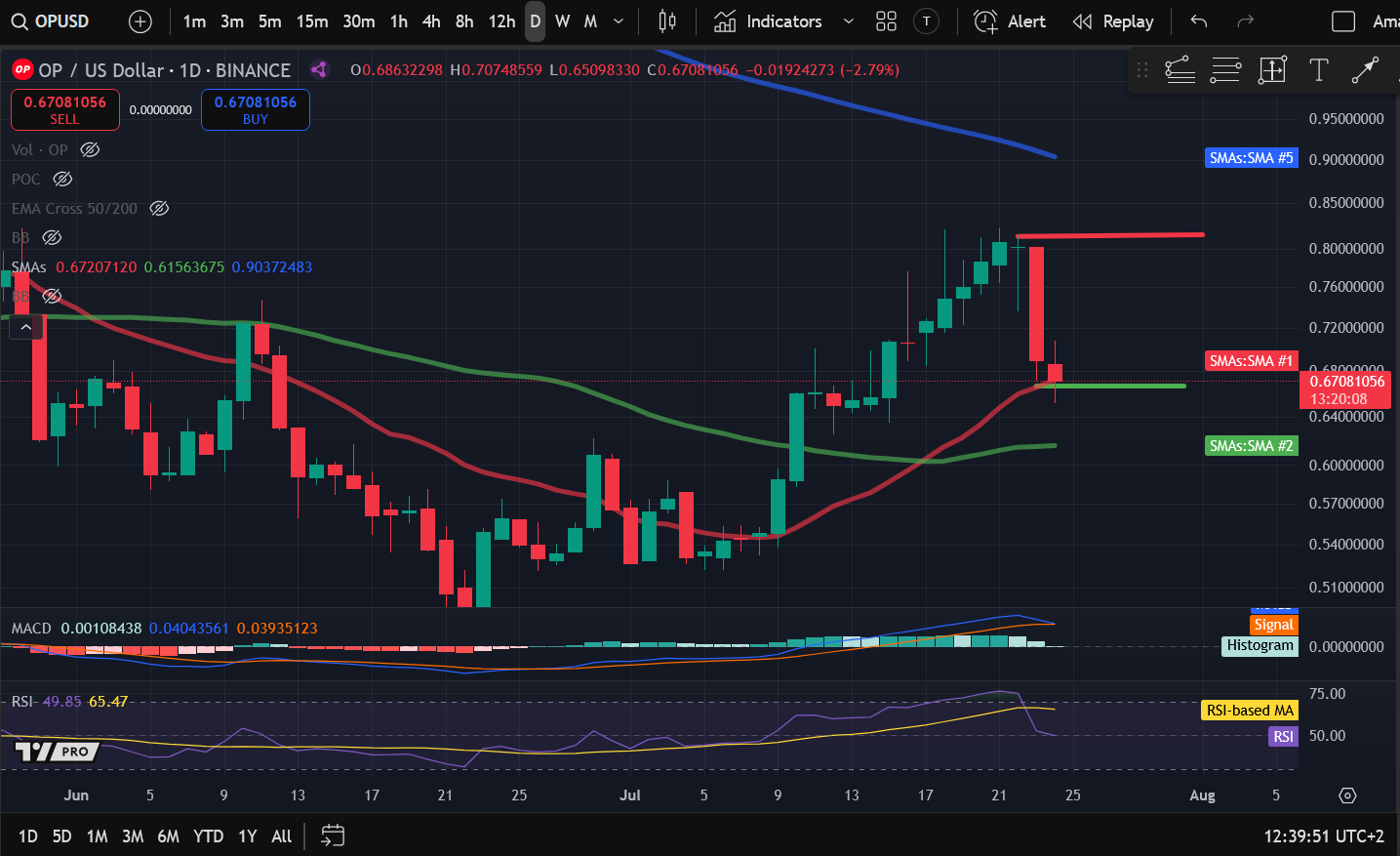The image size is (1400, 856).
Task: Toggle visibility of POC indicator
Action: 62,179
